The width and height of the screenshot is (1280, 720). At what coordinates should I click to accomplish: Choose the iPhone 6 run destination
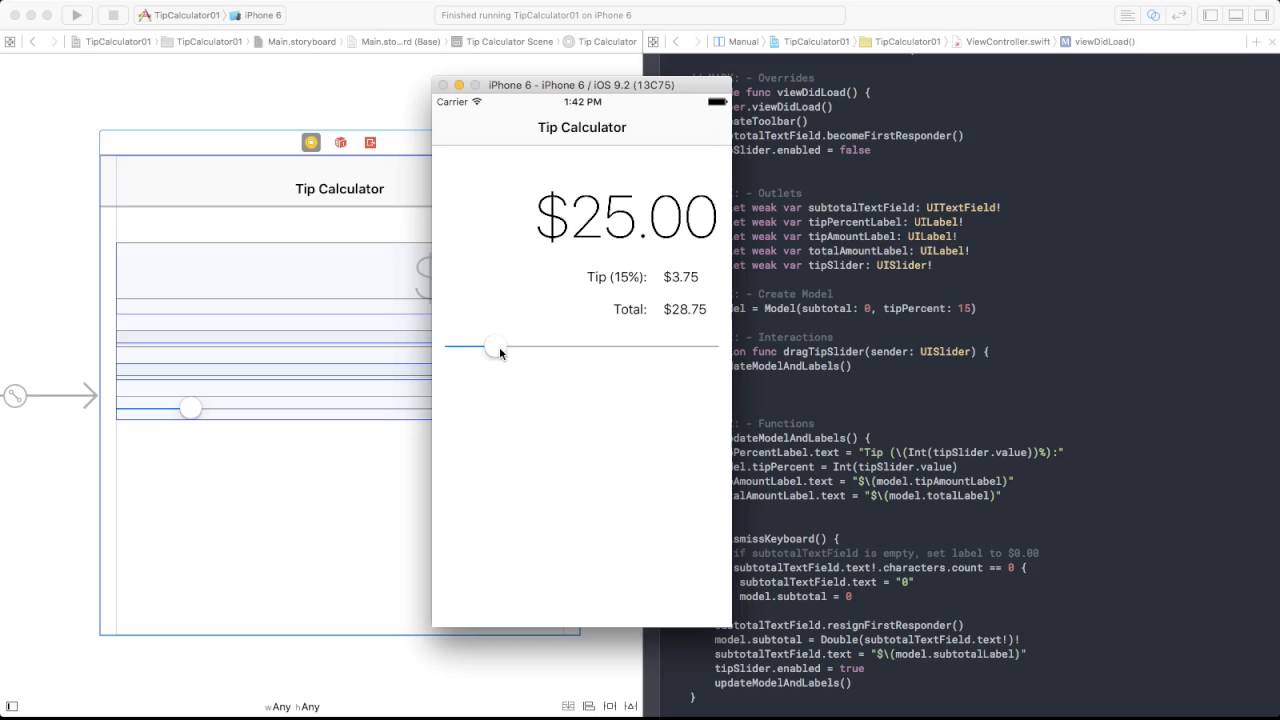pos(256,15)
